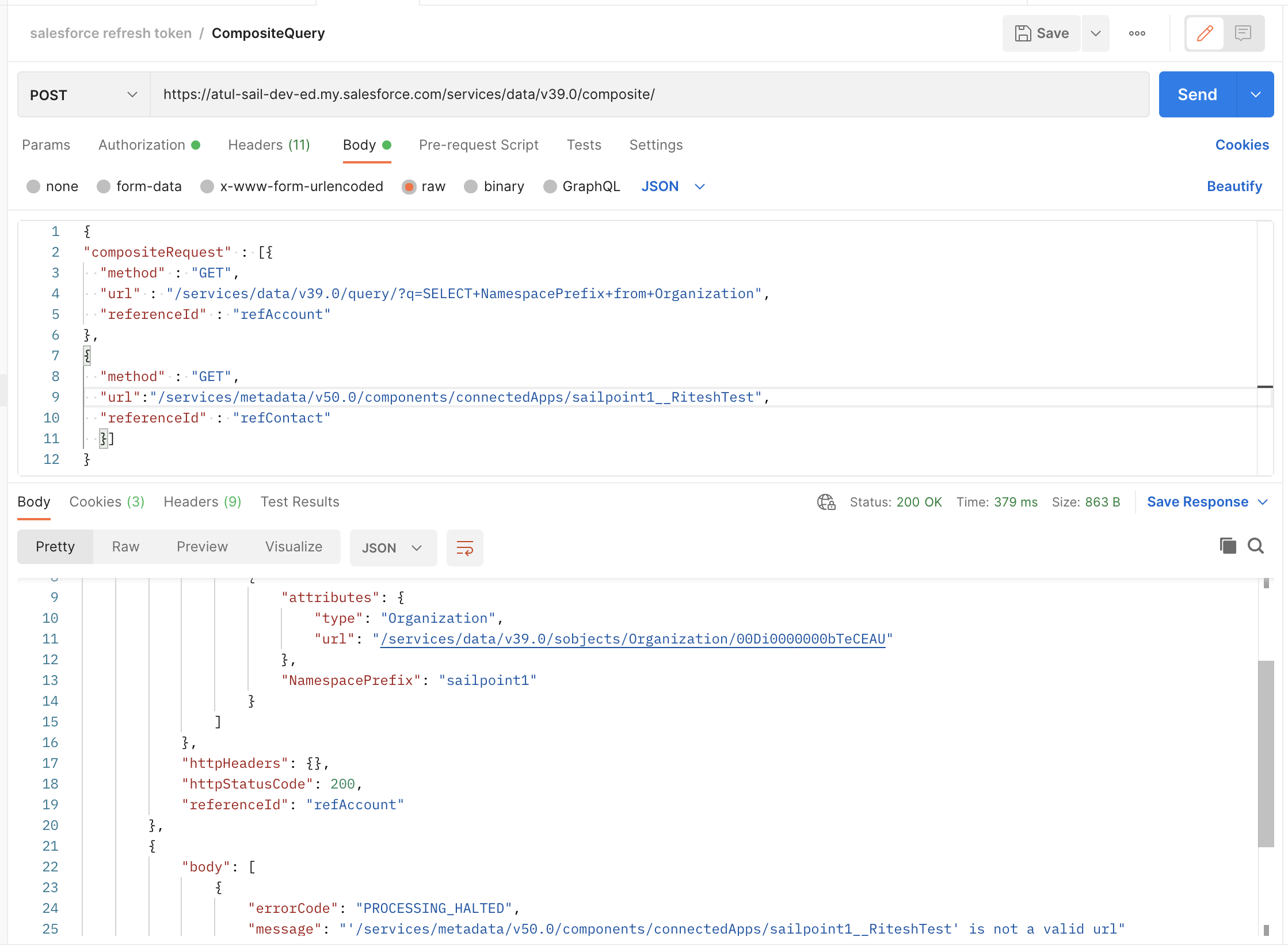The image size is (1288, 952).
Task: Click the Save floppy disk button
Action: (1041, 33)
